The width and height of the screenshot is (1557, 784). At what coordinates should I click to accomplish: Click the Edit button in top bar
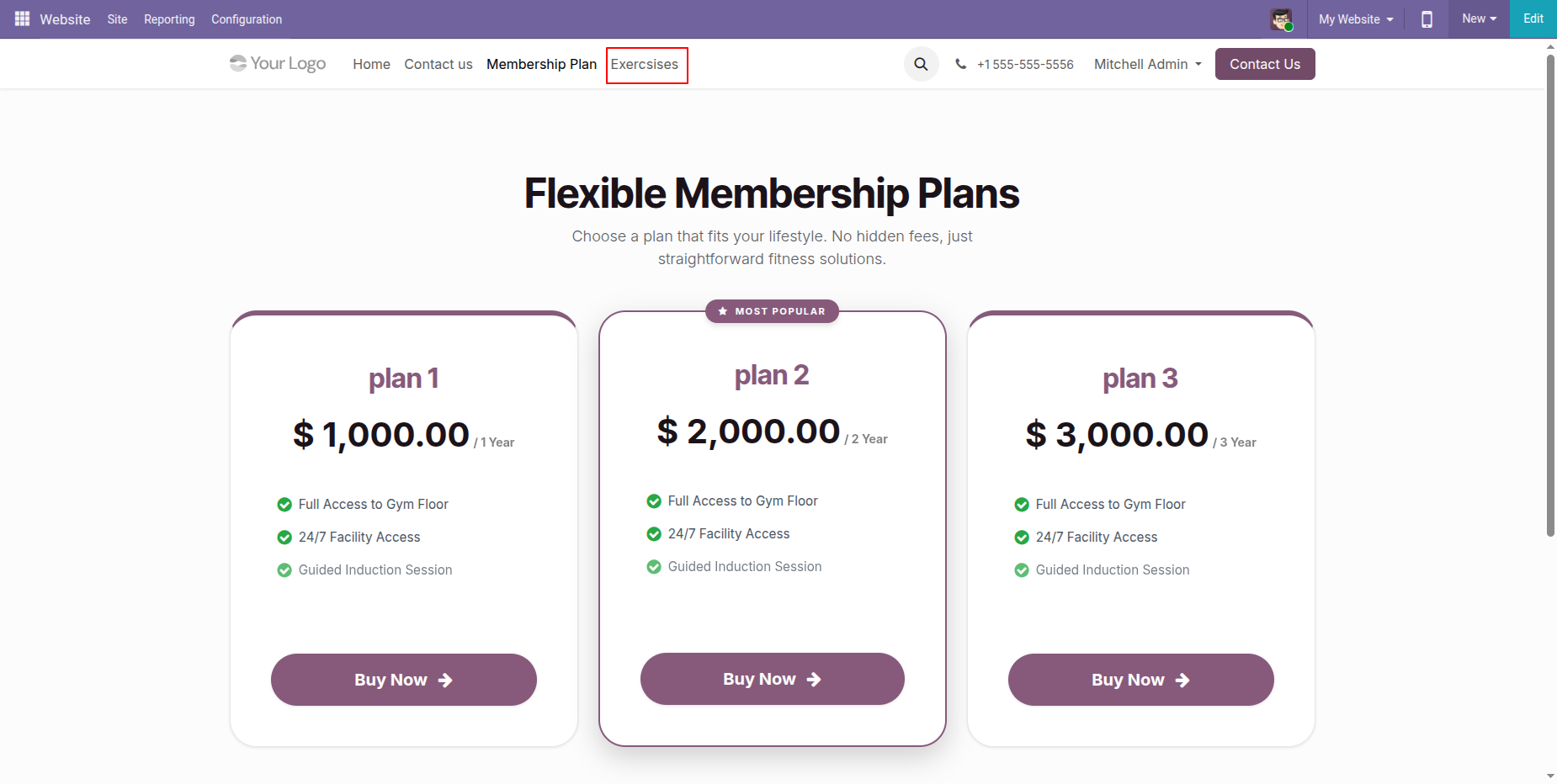pos(1533,19)
